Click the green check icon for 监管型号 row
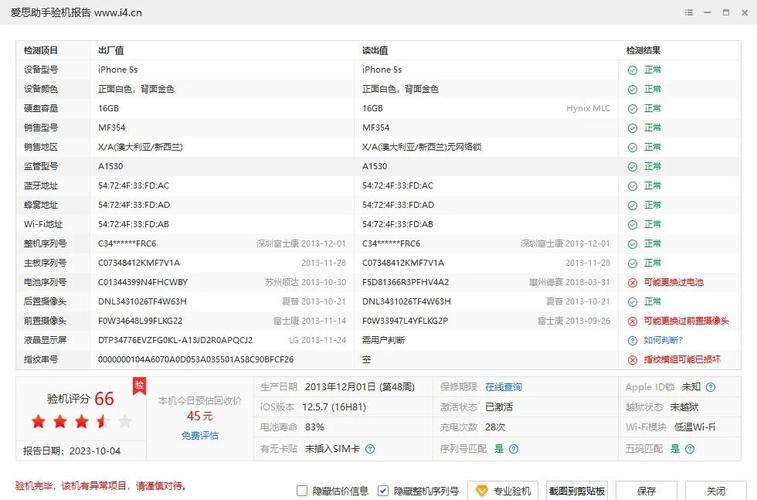This screenshot has height=500, width=757. click(x=632, y=167)
